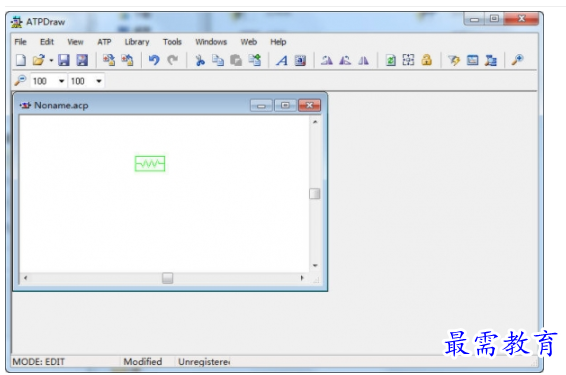Click the picture frame icon beside the text tool
This screenshot has height=375, width=566.
click(x=300, y=60)
